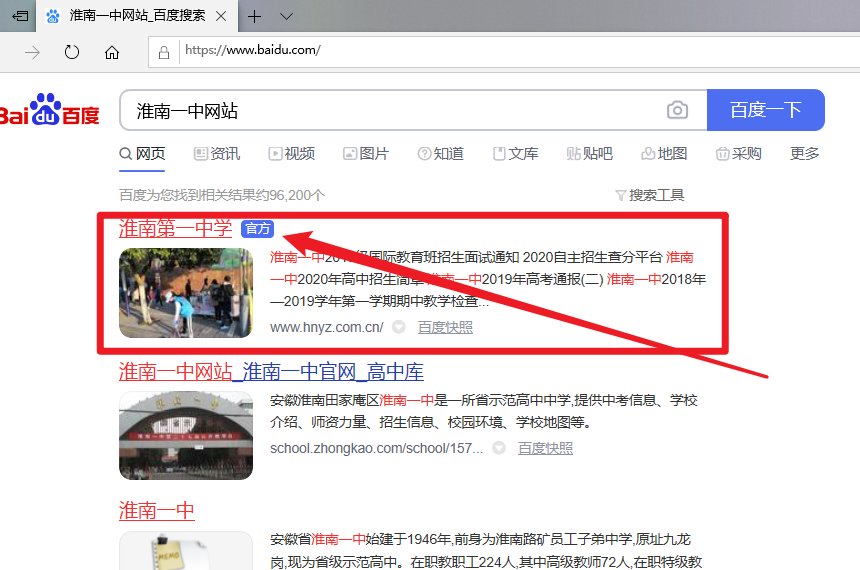
Task: Click verification icon beside school.zhongkao.com
Action: [499, 448]
